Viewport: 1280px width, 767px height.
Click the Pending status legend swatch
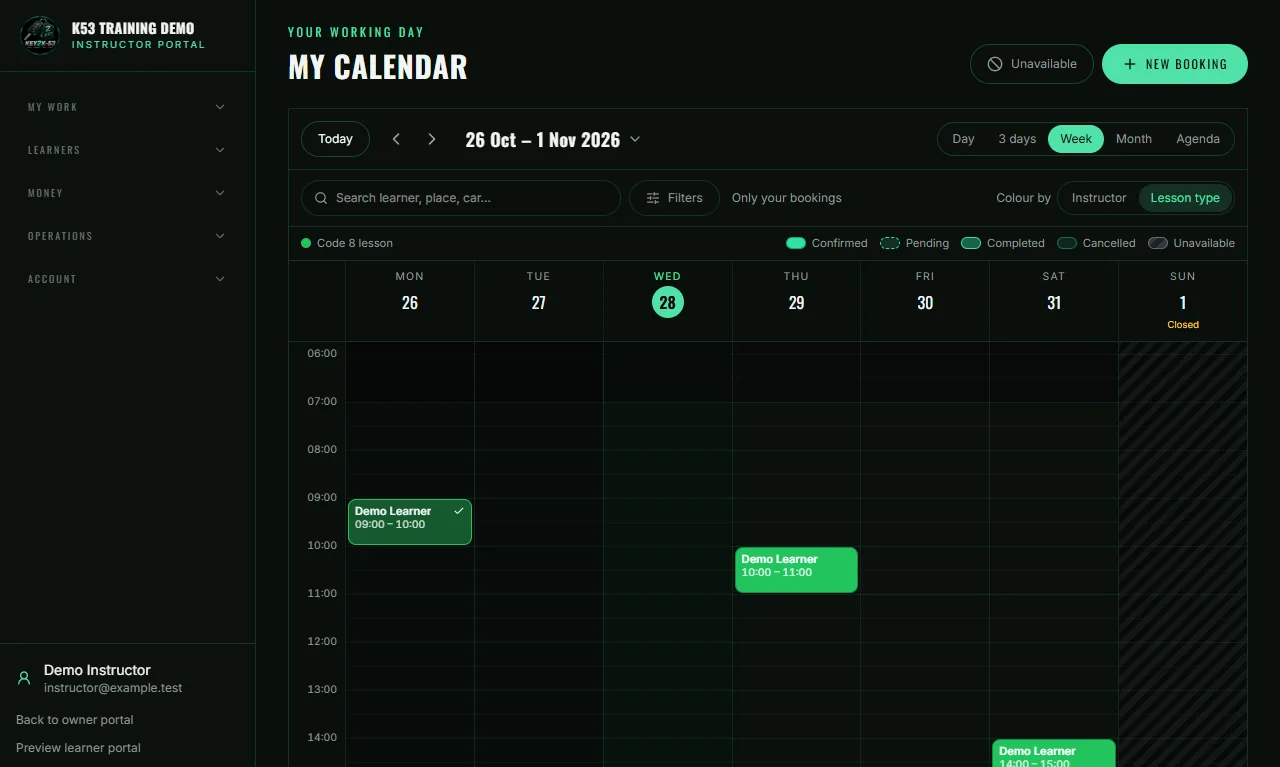(889, 243)
